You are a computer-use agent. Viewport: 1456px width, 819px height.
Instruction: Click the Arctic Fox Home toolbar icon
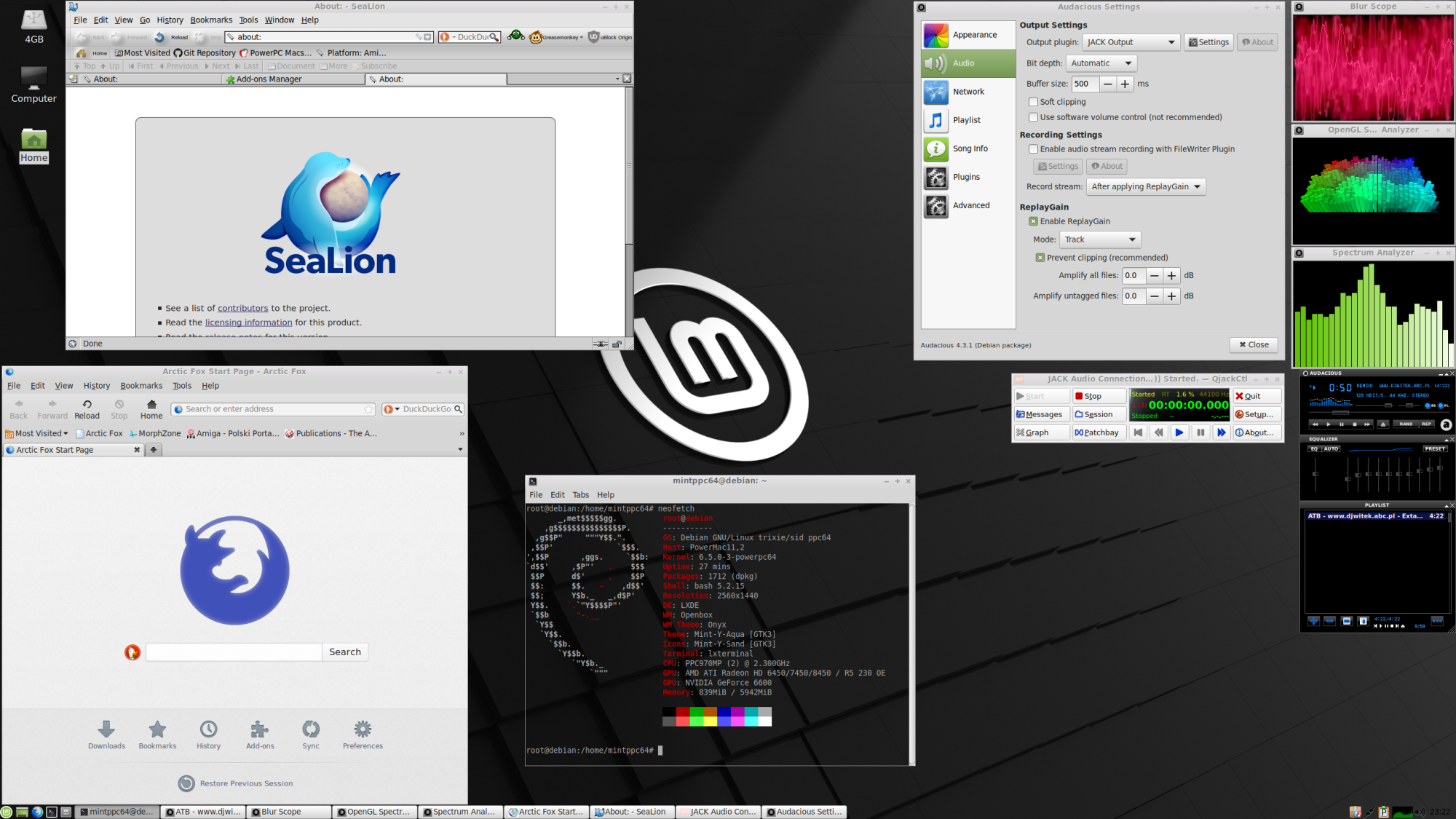click(x=151, y=408)
